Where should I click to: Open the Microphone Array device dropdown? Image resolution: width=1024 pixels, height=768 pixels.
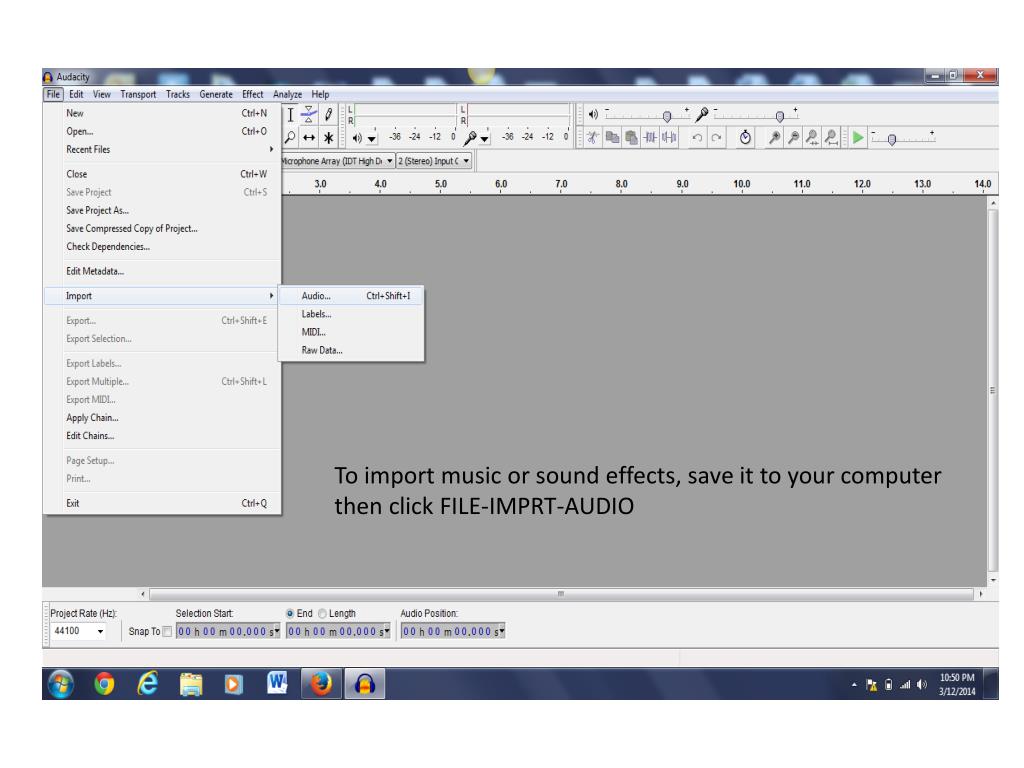point(390,161)
